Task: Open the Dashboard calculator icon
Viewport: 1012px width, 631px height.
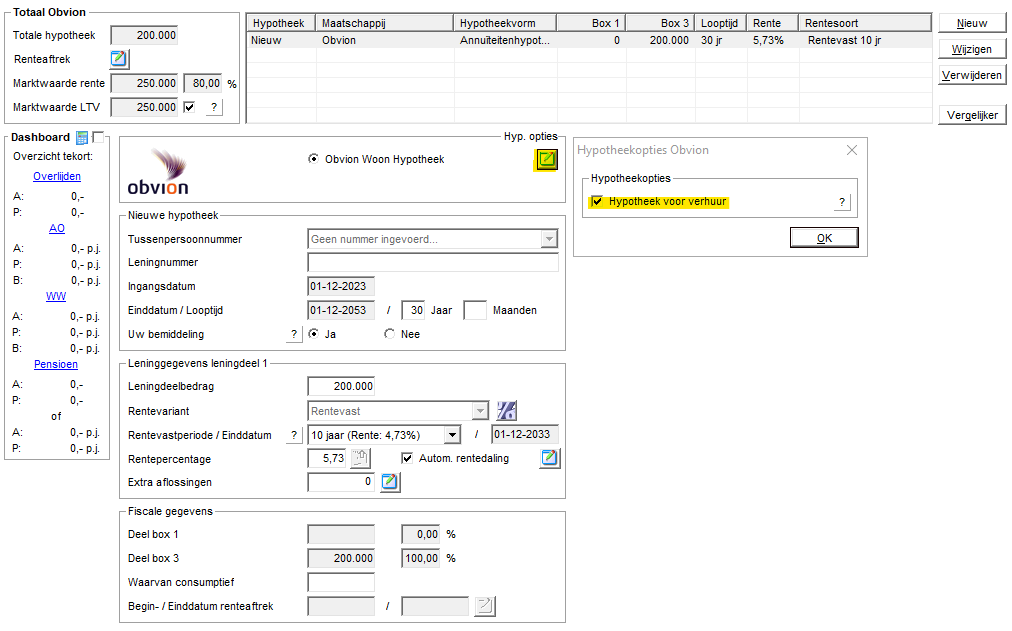Action: click(82, 137)
